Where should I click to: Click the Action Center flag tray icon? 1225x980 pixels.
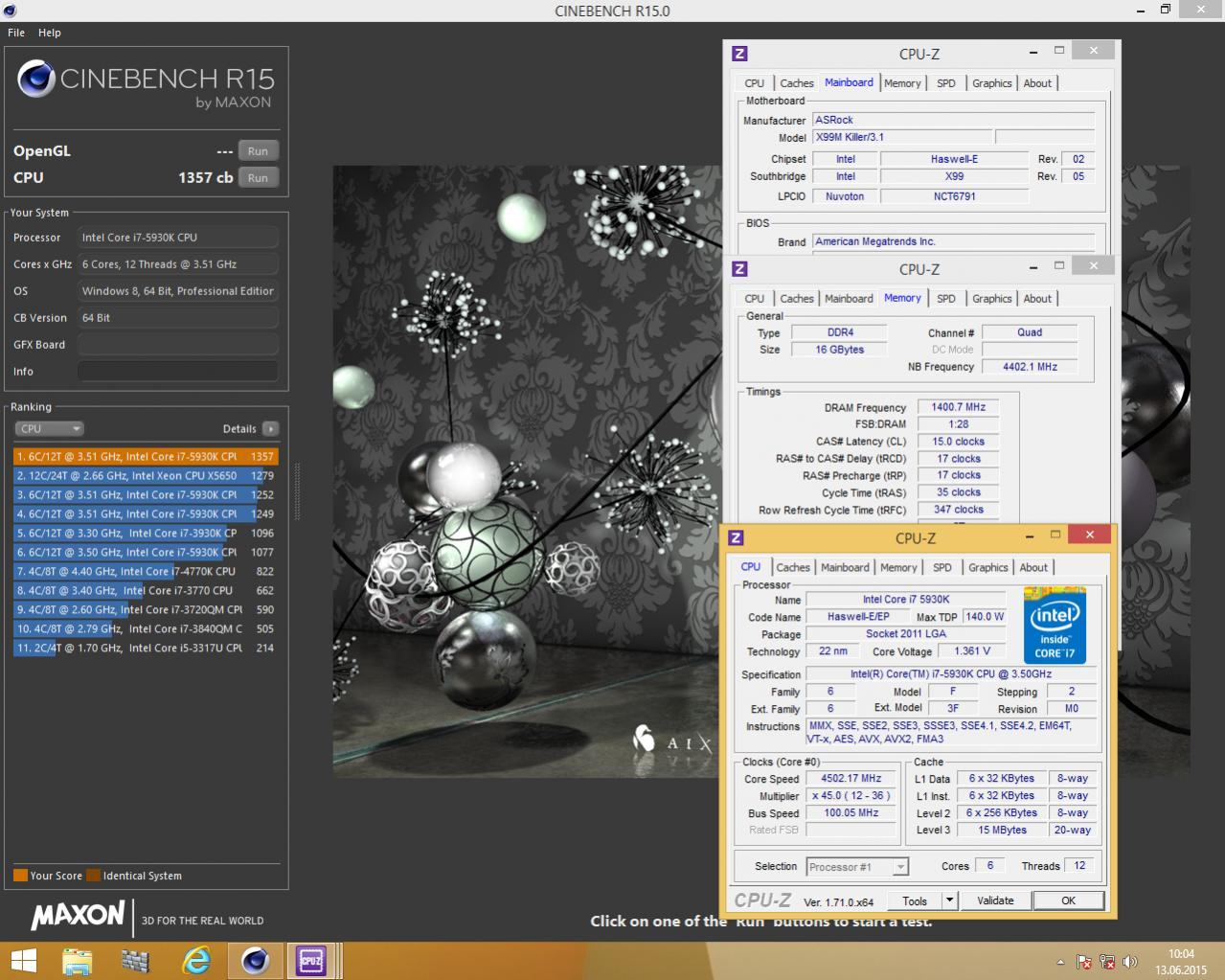point(1084,962)
